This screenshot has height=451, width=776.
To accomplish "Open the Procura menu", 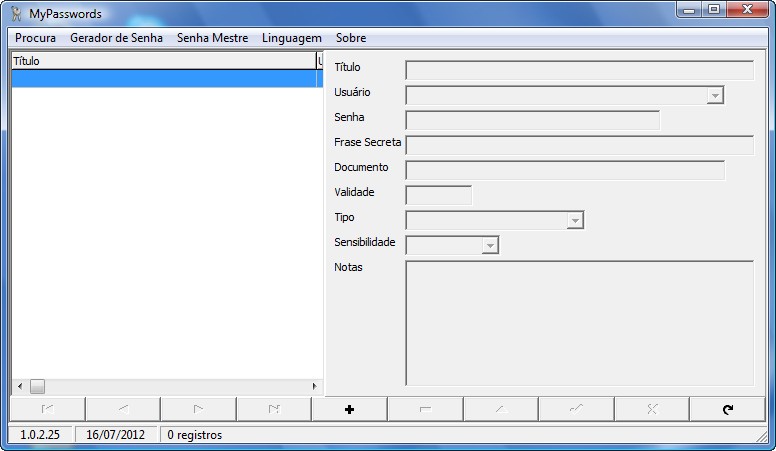I will pyautogui.click(x=35, y=38).
